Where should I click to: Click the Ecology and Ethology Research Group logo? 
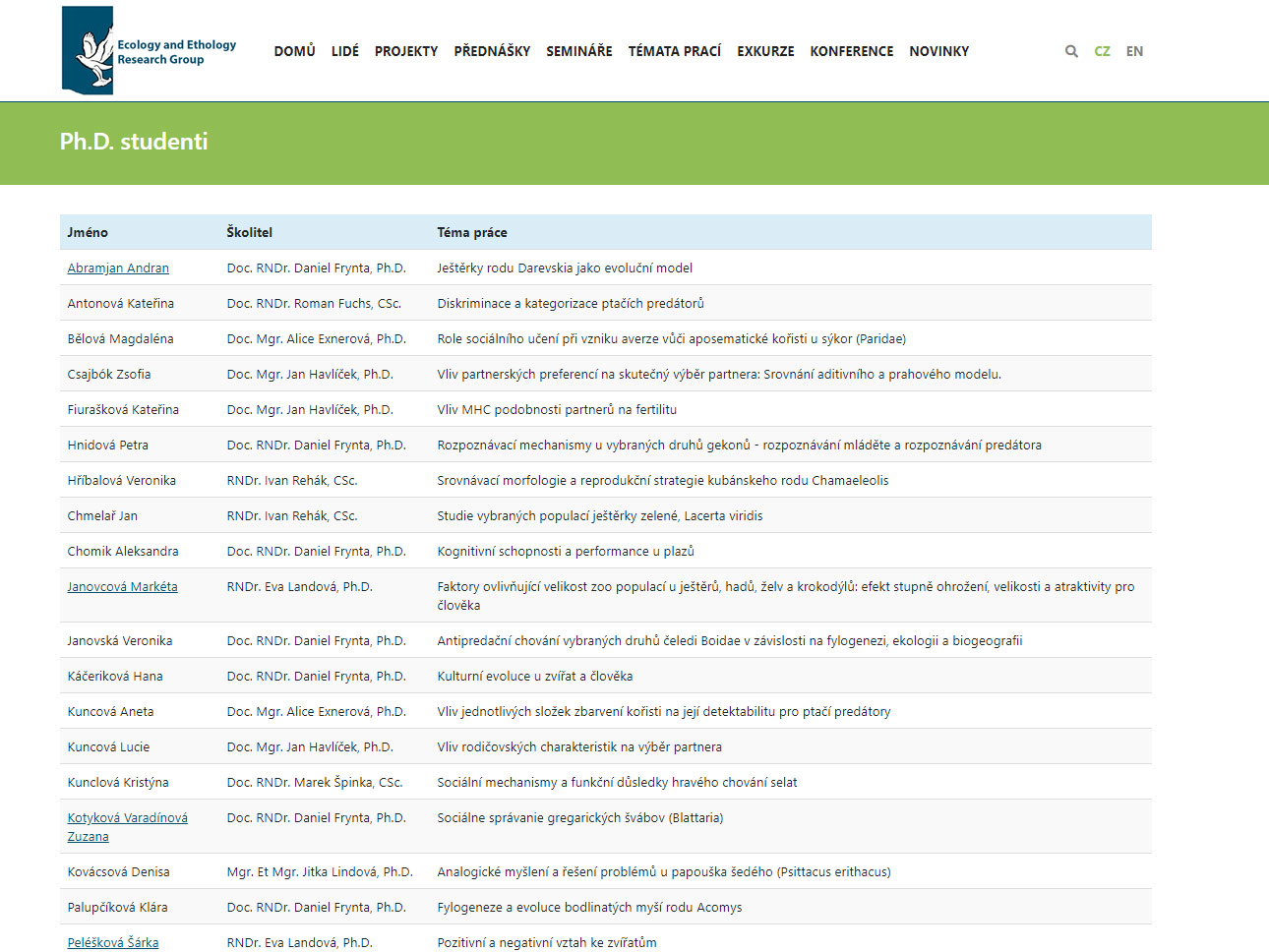[x=150, y=50]
